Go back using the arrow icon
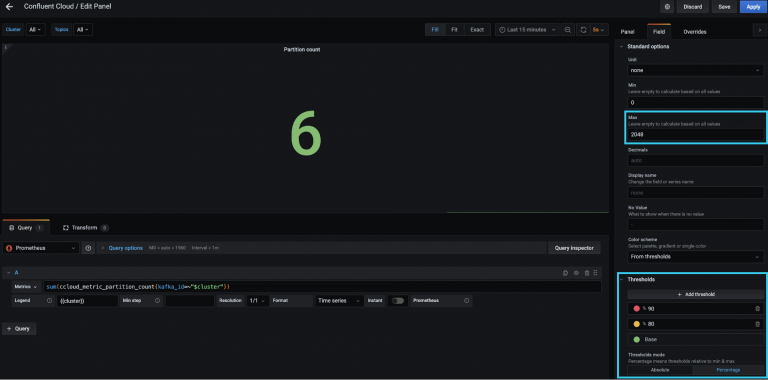The height and width of the screenshot is (380, 768). pos(9,7)
